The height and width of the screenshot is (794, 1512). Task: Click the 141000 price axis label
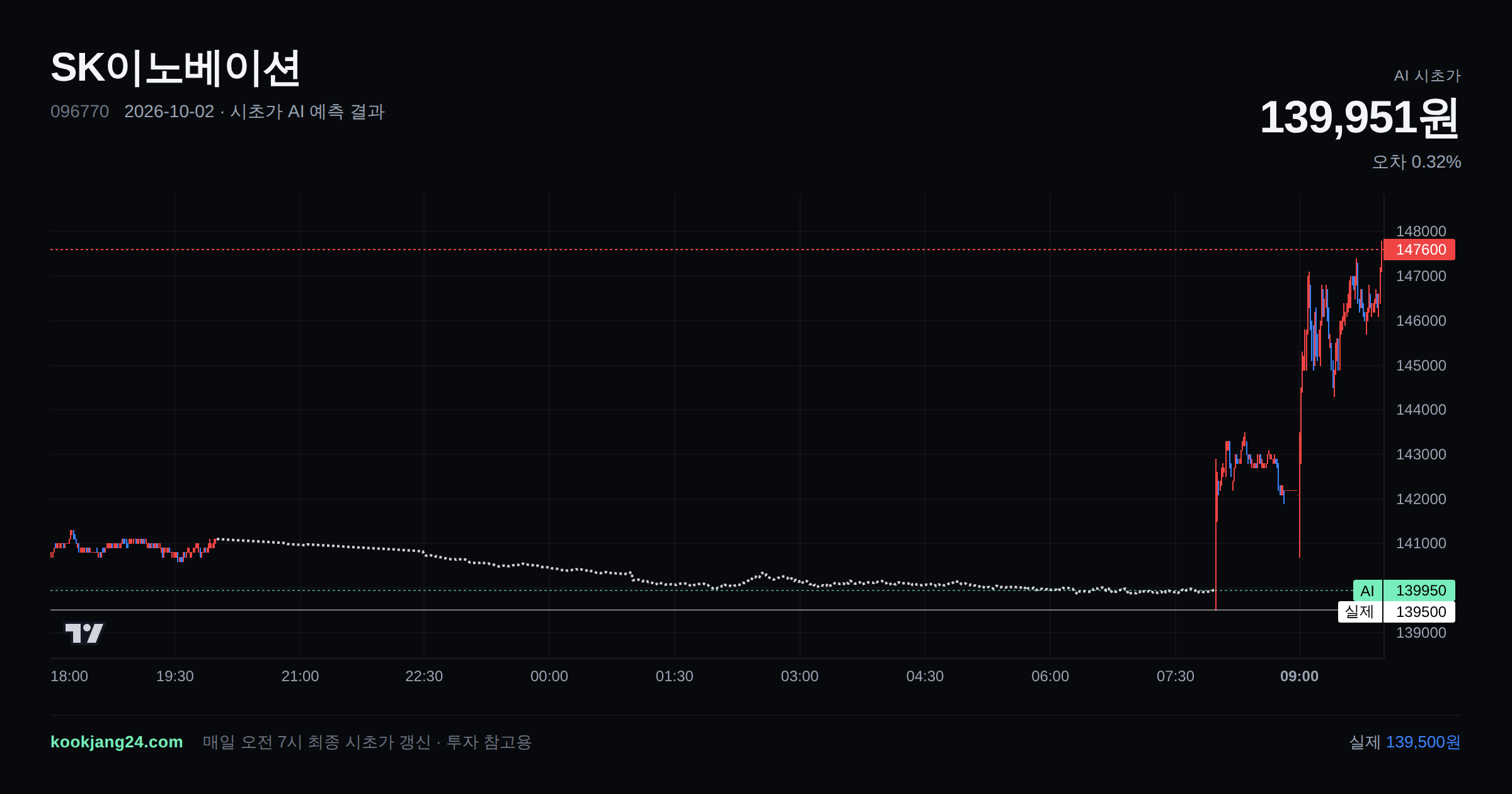[x=1421, y=543]
